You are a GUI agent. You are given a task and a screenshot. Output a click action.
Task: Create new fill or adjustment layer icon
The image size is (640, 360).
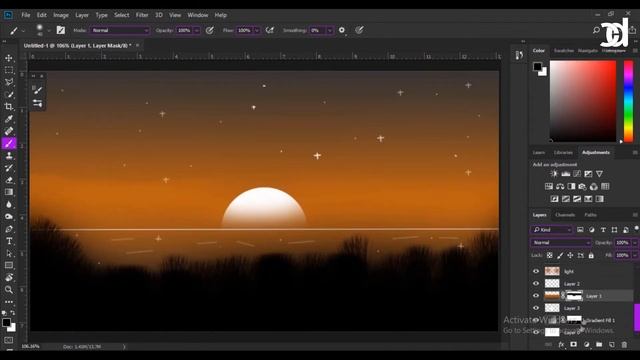587,345
